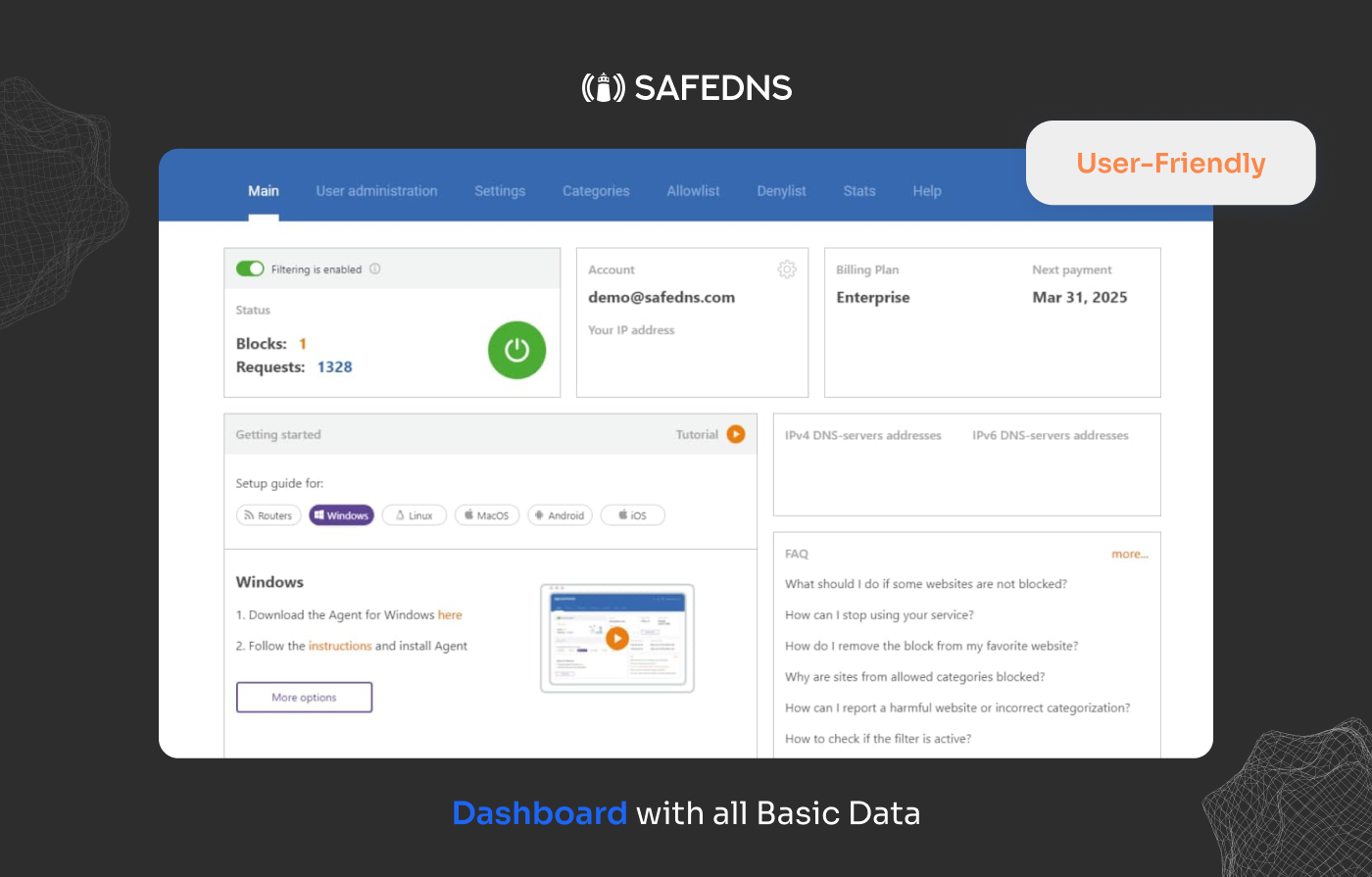Pick the Android setup guide option
Screen dimensions: 1372x877
pyautogui.click(x=560, y=514)
